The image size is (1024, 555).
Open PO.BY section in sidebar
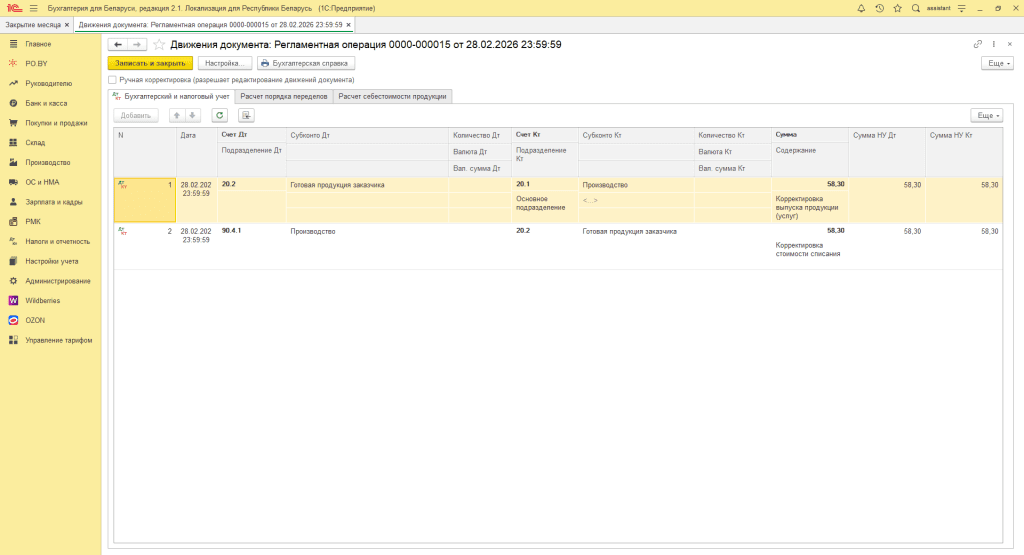tap(37, 64)
